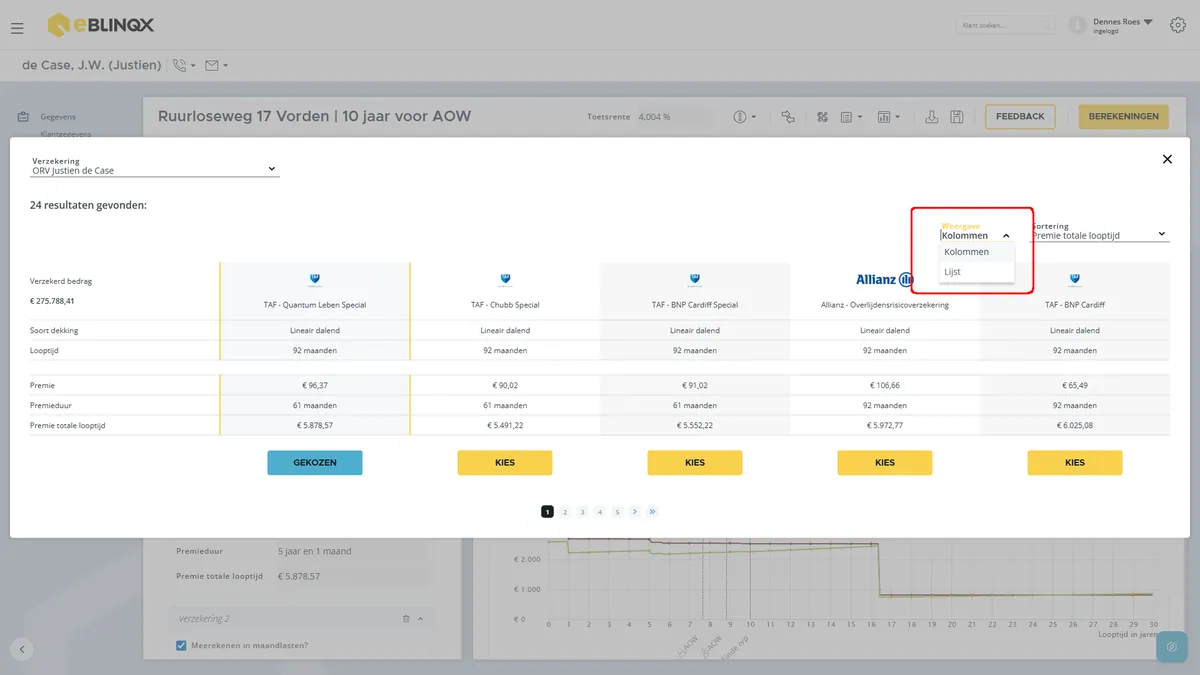Go to results page 3
The width and height of the screenshot is (1200, 675).
[x=582, y=511]
